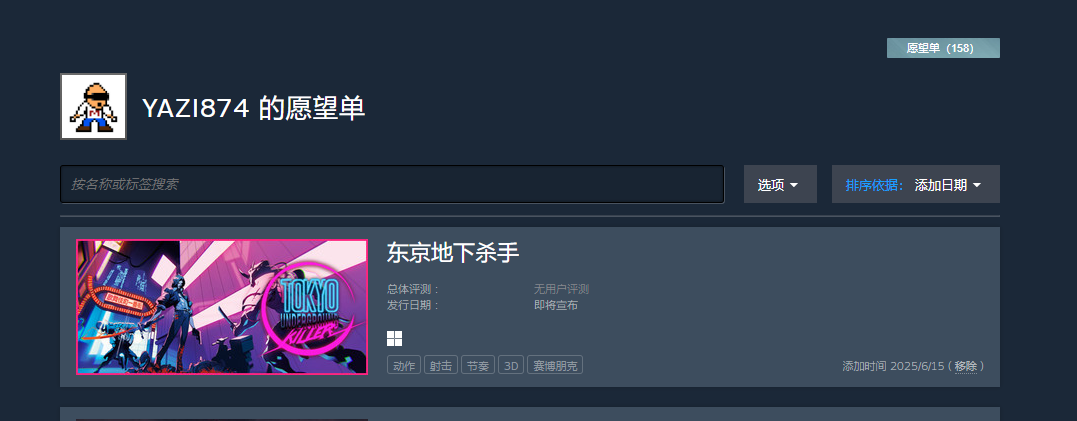This screenshot has width=1077, height=421.
Task: Click 移除 to remove the game
Action: click(965, 366)
